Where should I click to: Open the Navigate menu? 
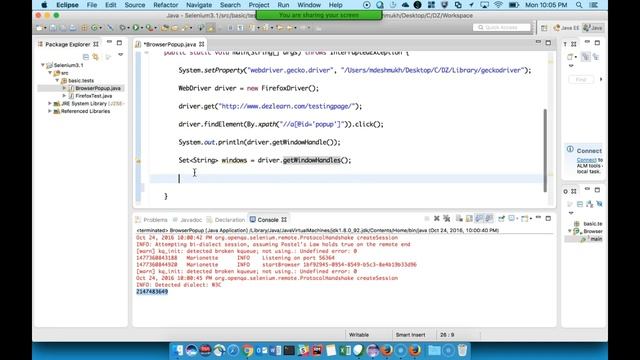point(199,5)
